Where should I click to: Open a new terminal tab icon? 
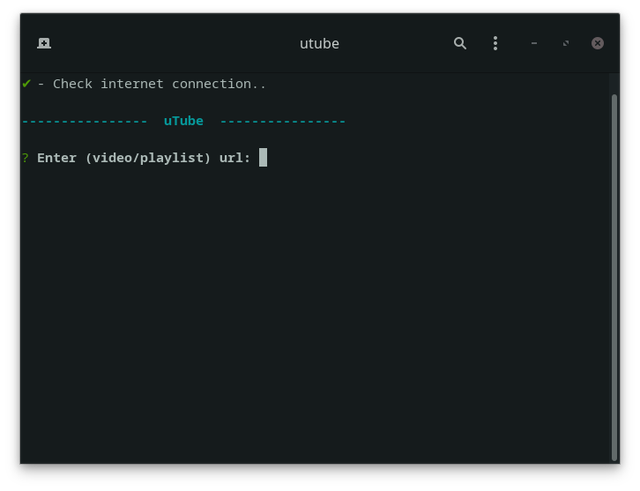(44, 43)
